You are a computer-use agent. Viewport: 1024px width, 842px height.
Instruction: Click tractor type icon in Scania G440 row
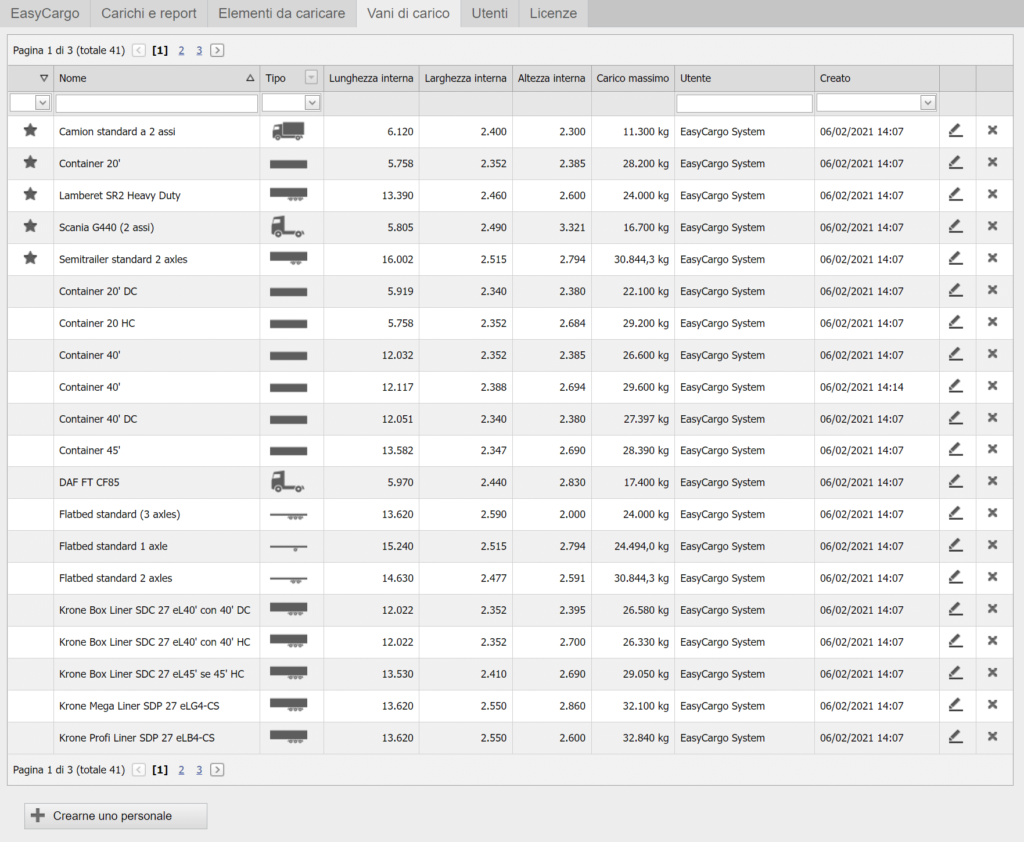(x=287, y=227)
